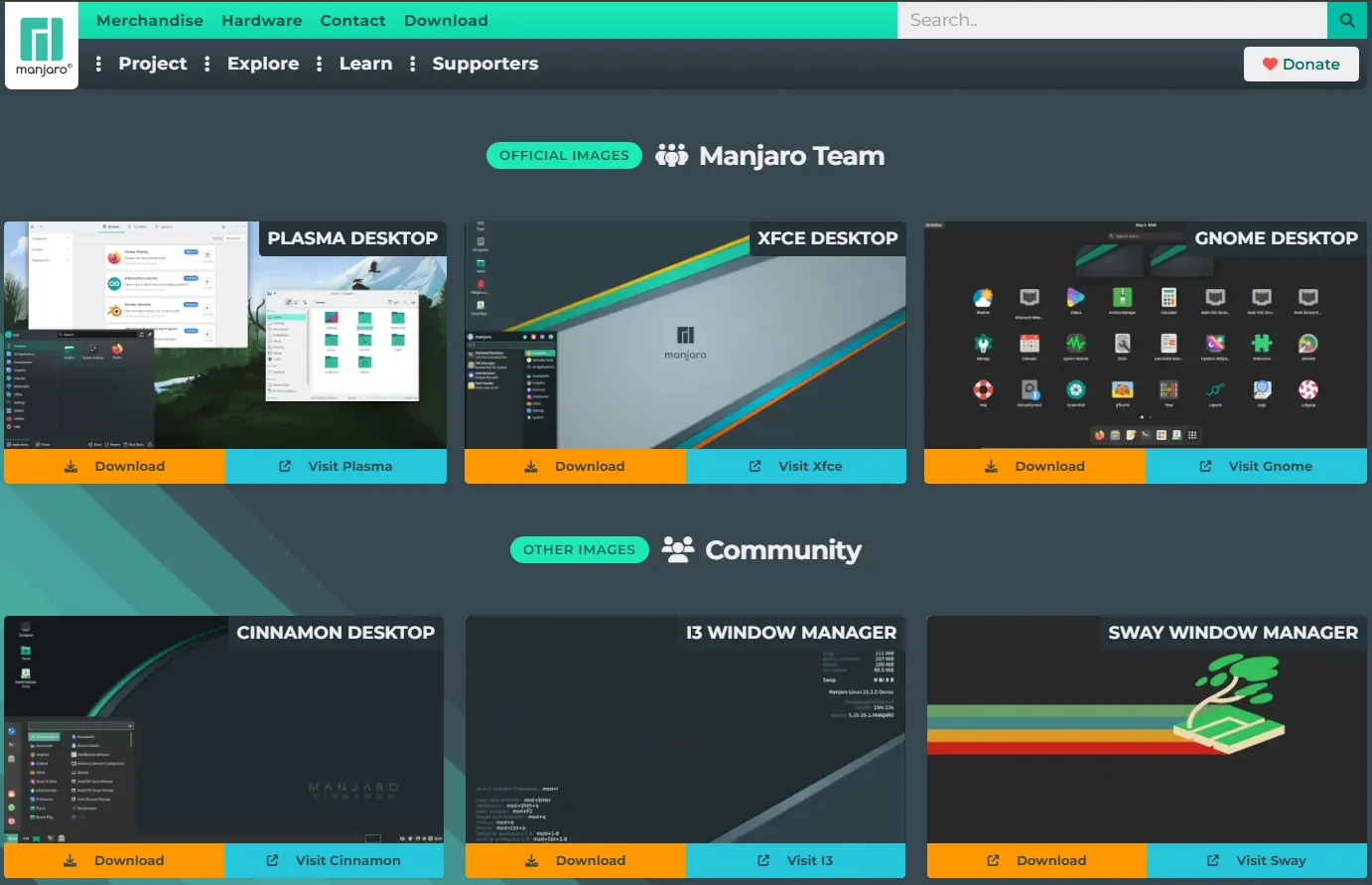The height and width of the screenshot is (885, 1372).
Task: Click download arrow icon under Cinnamon
Action: 70,860
